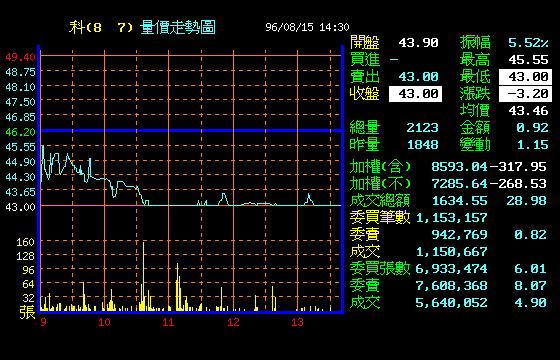Click the value 1,150,667
This screenshot has width=560, height=360.
452,252
